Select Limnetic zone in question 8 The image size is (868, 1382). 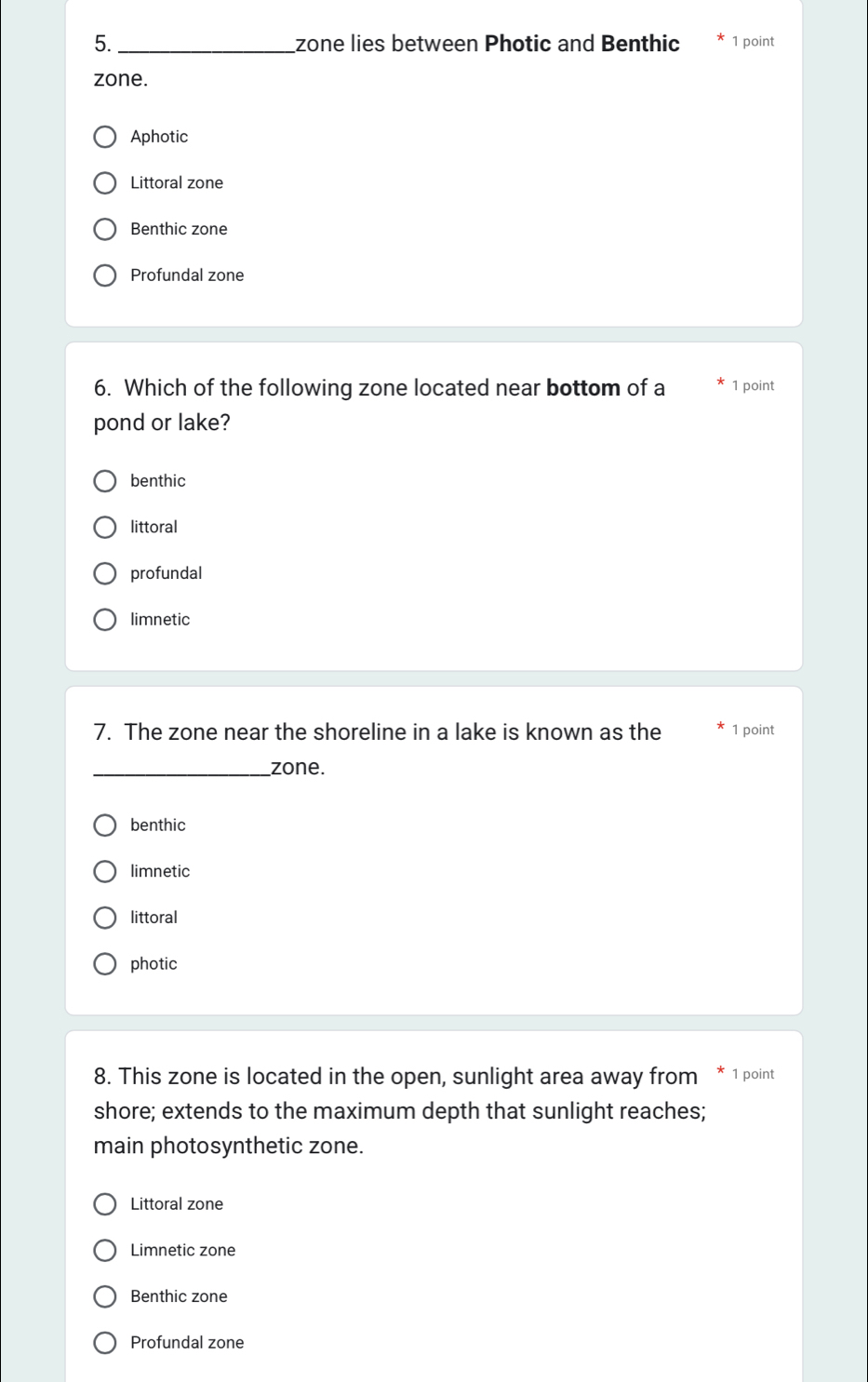pos(105,1251)
